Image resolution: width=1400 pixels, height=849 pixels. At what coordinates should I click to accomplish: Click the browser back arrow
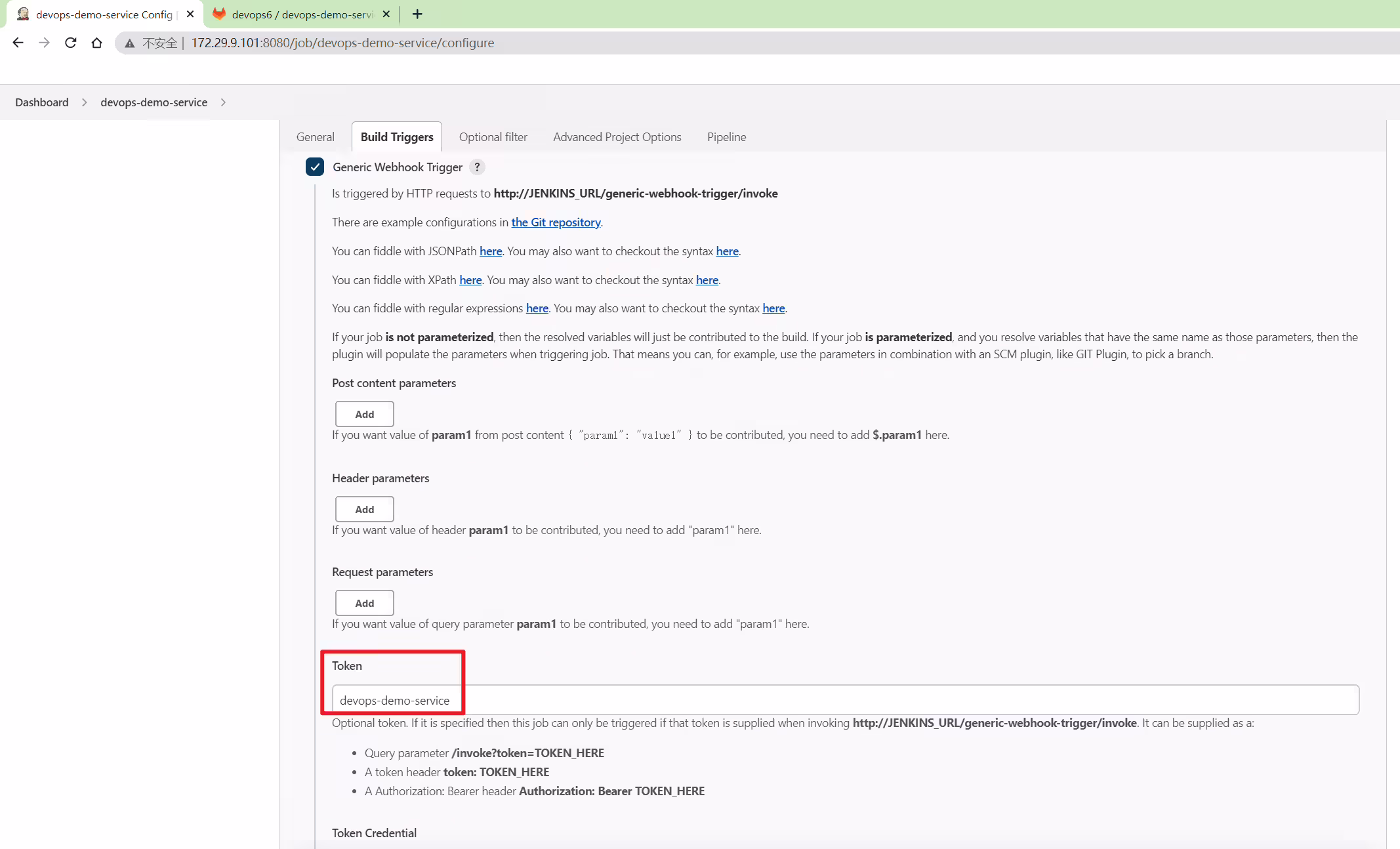pyautogui.click(x=18, y=43)
